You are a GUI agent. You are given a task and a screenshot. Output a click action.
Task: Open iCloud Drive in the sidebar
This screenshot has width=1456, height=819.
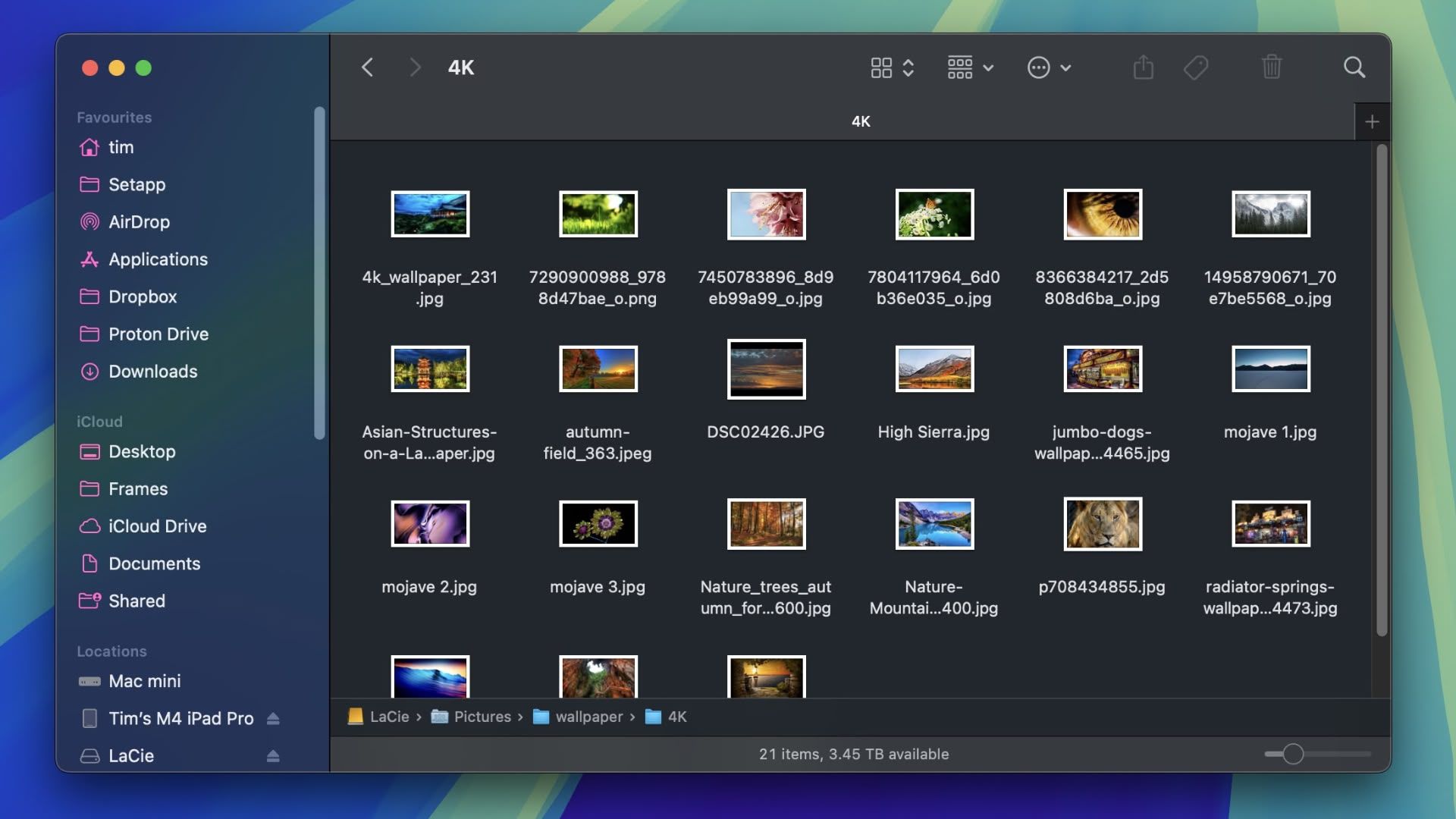tap(158, 526)
